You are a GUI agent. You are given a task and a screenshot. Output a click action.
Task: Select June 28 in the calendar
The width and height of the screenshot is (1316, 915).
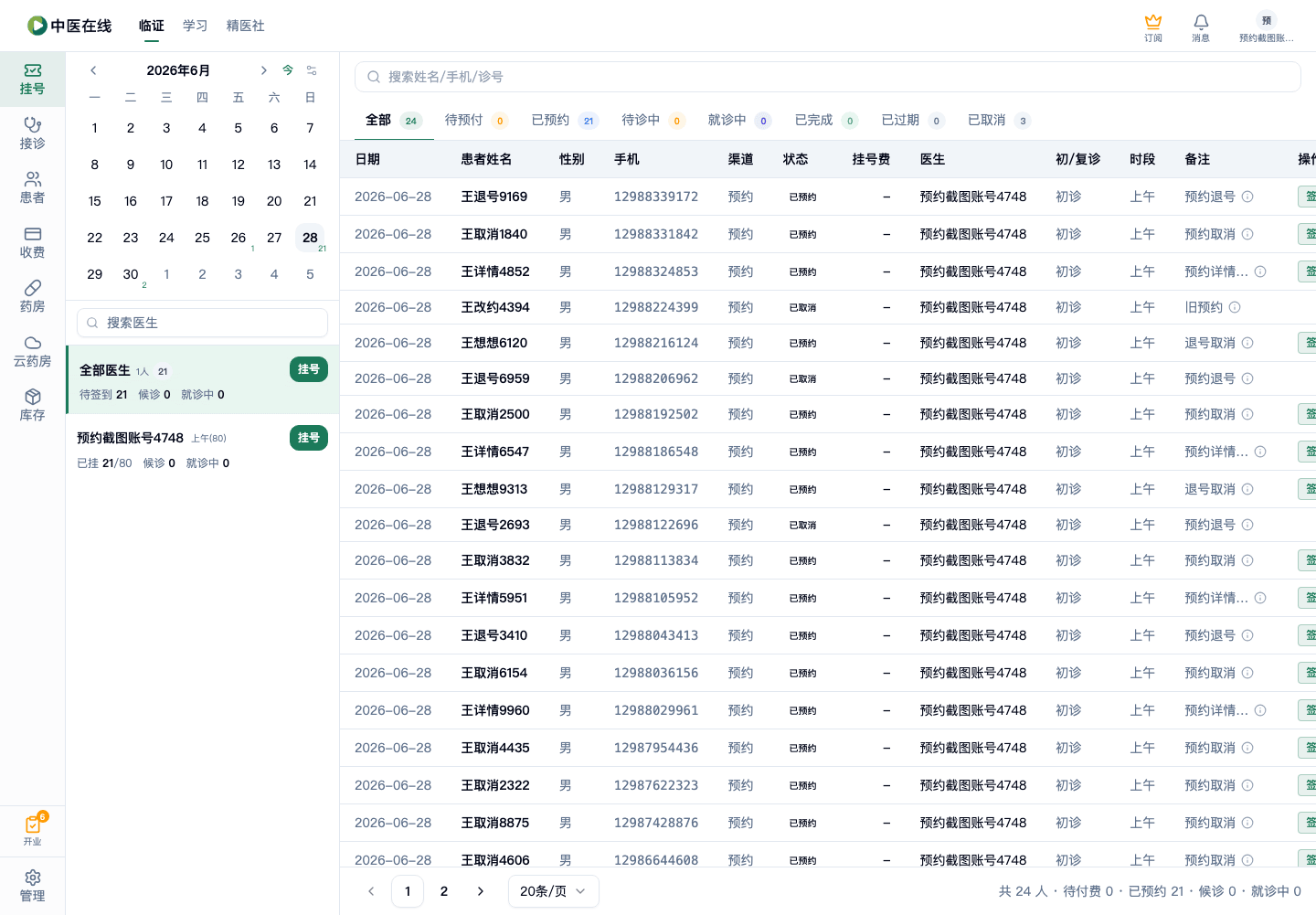pos(310,238)
